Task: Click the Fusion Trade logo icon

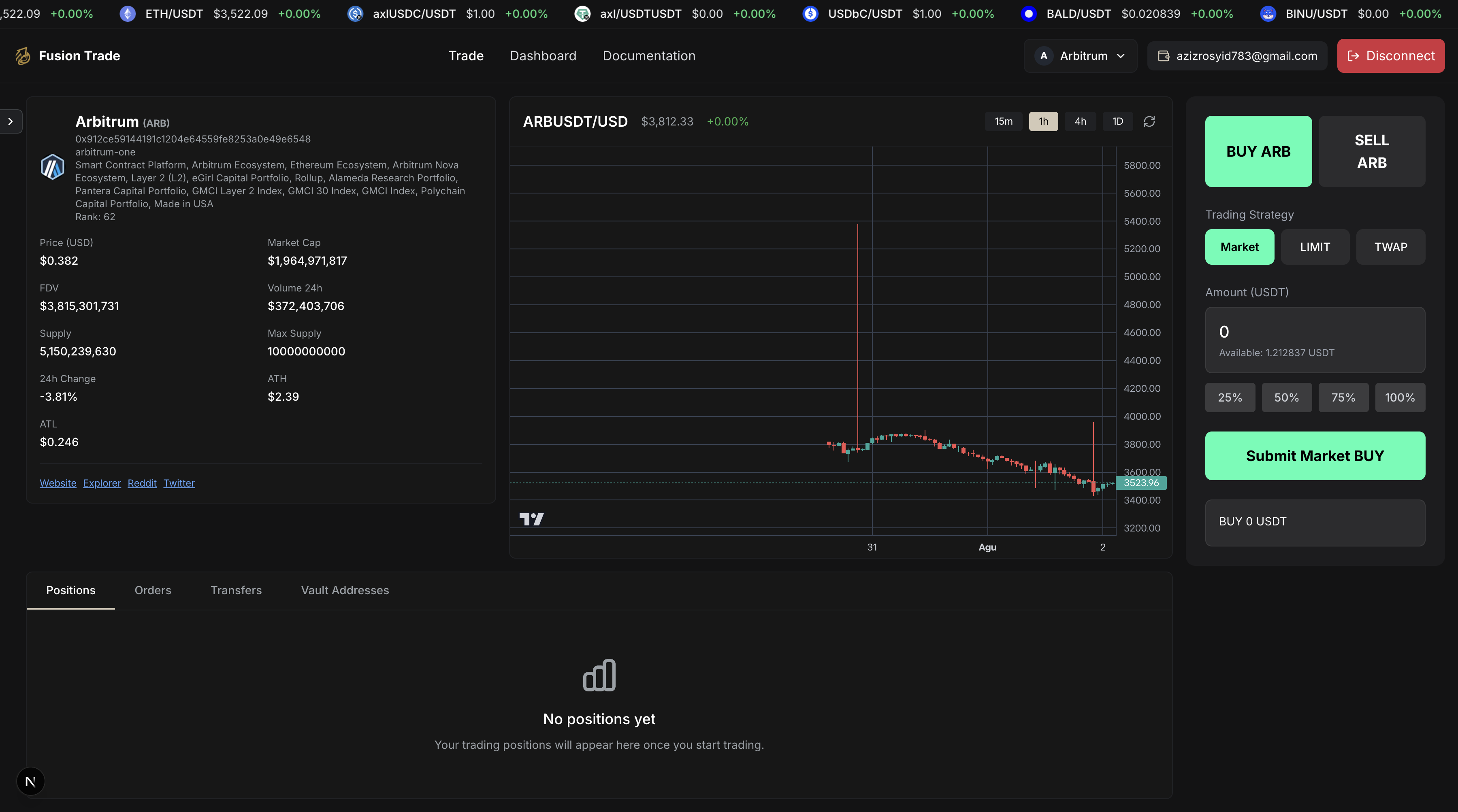Action: click(x=23, y=55)
